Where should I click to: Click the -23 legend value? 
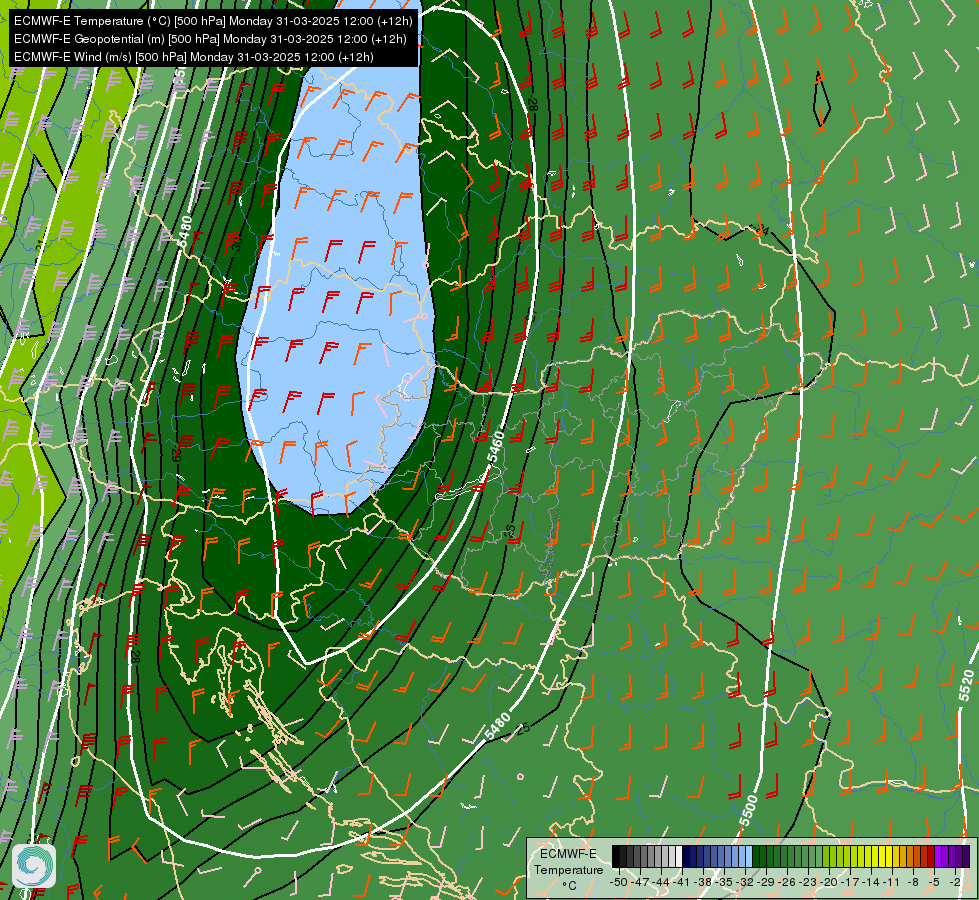(808, 882)
